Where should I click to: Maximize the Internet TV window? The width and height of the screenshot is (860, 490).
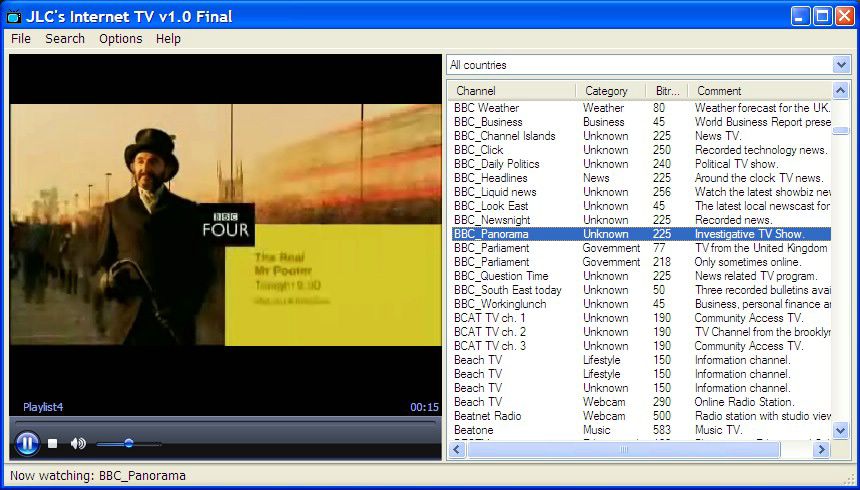pyautogui.click(x=822, y=16)
